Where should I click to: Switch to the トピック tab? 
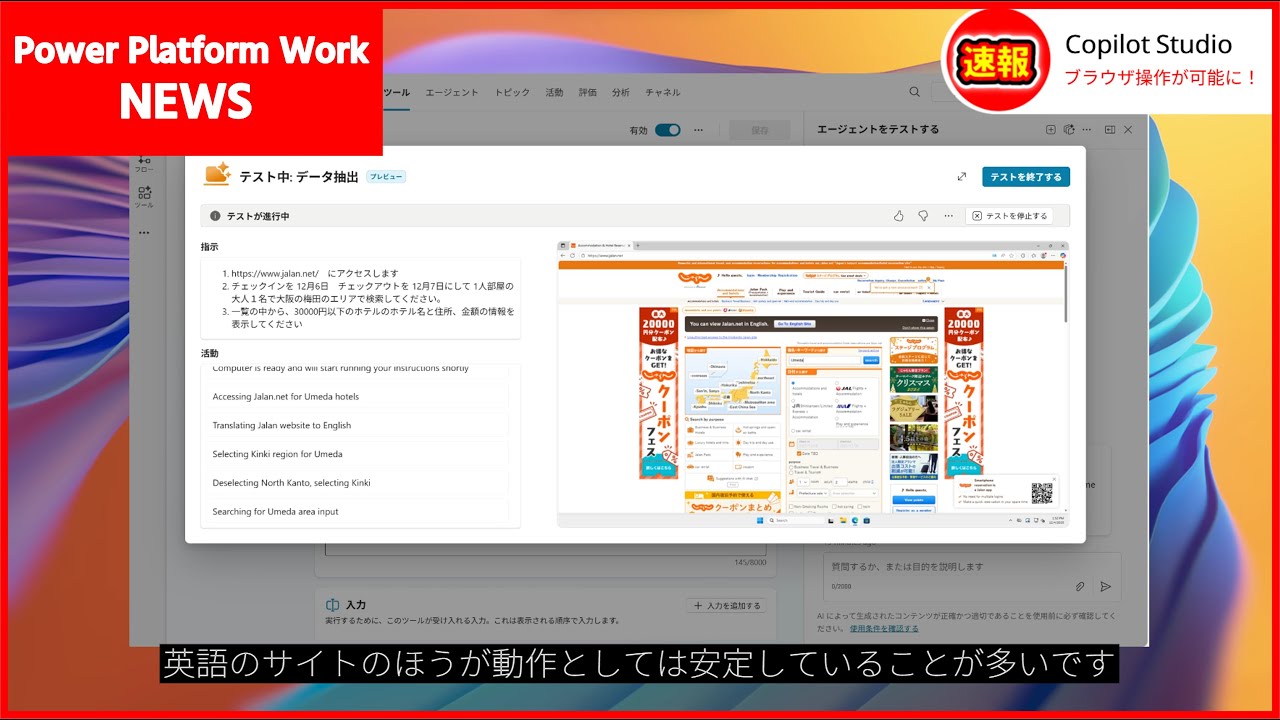(x=512, y=92)
